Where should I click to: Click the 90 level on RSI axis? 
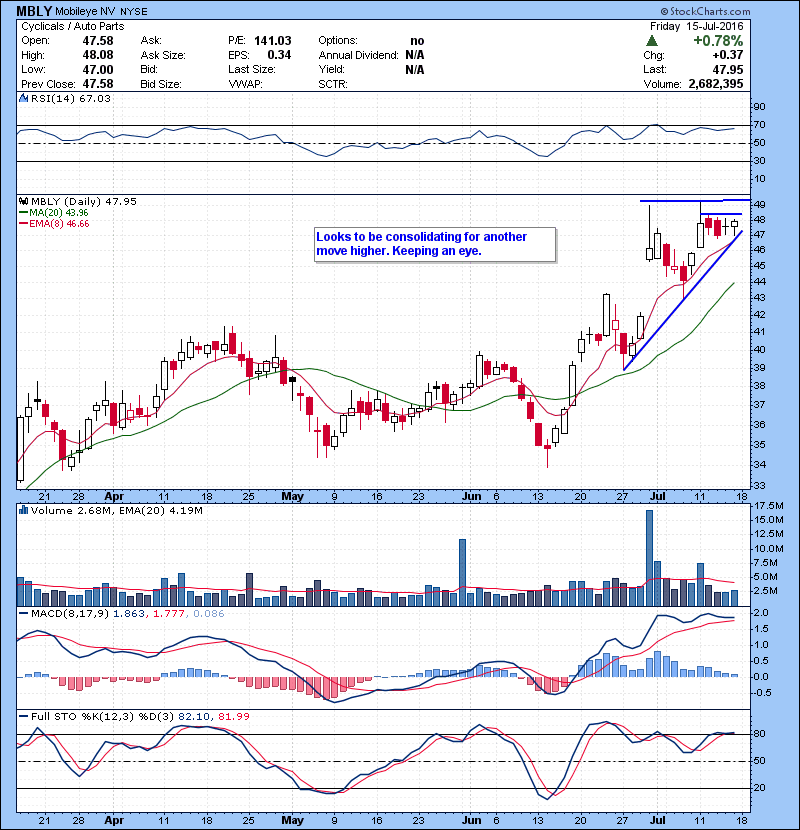759,107
